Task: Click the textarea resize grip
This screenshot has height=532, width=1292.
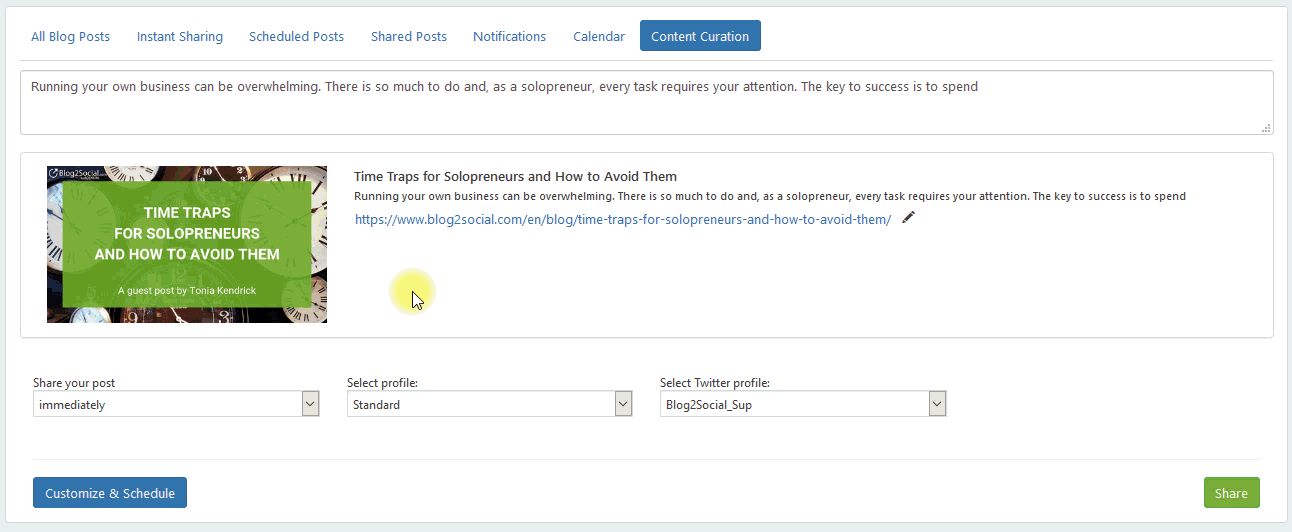Action: pyautogui.click(x=1266, y=127)
